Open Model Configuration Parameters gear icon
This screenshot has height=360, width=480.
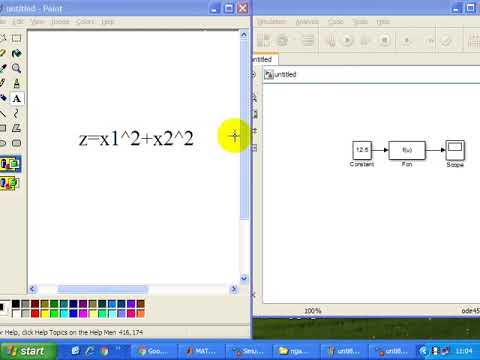pos(283,41)
